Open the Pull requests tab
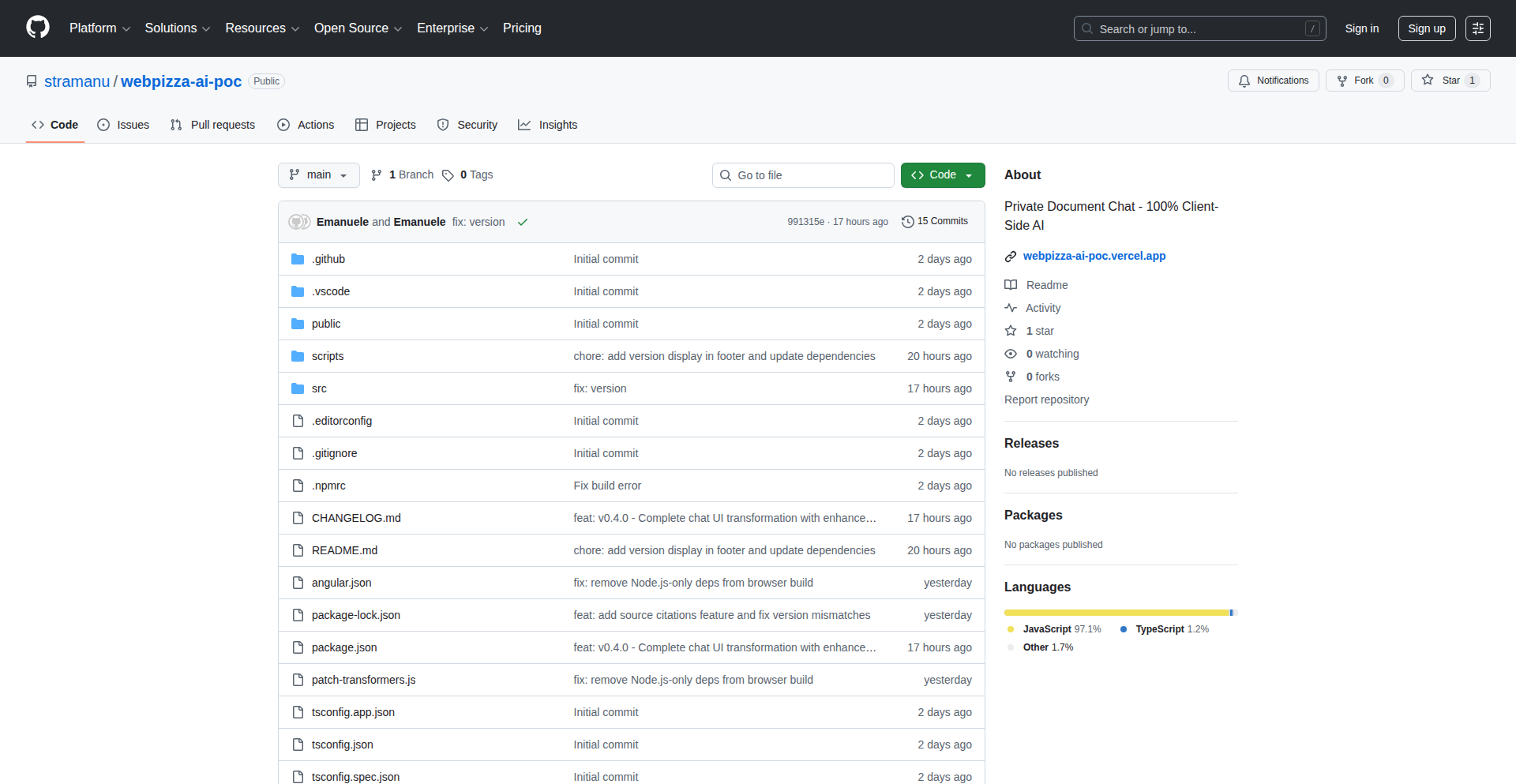 tap(212, 125)
